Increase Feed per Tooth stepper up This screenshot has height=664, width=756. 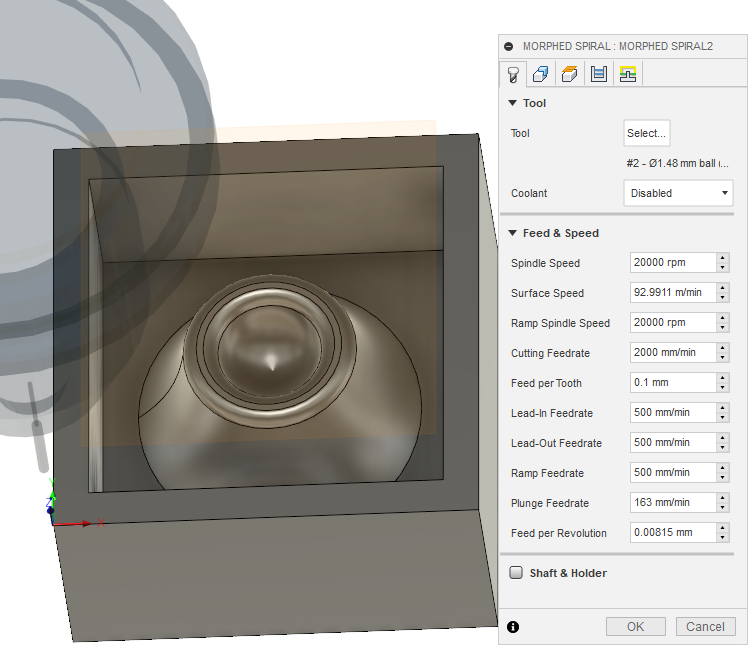[x=723, y=378]
